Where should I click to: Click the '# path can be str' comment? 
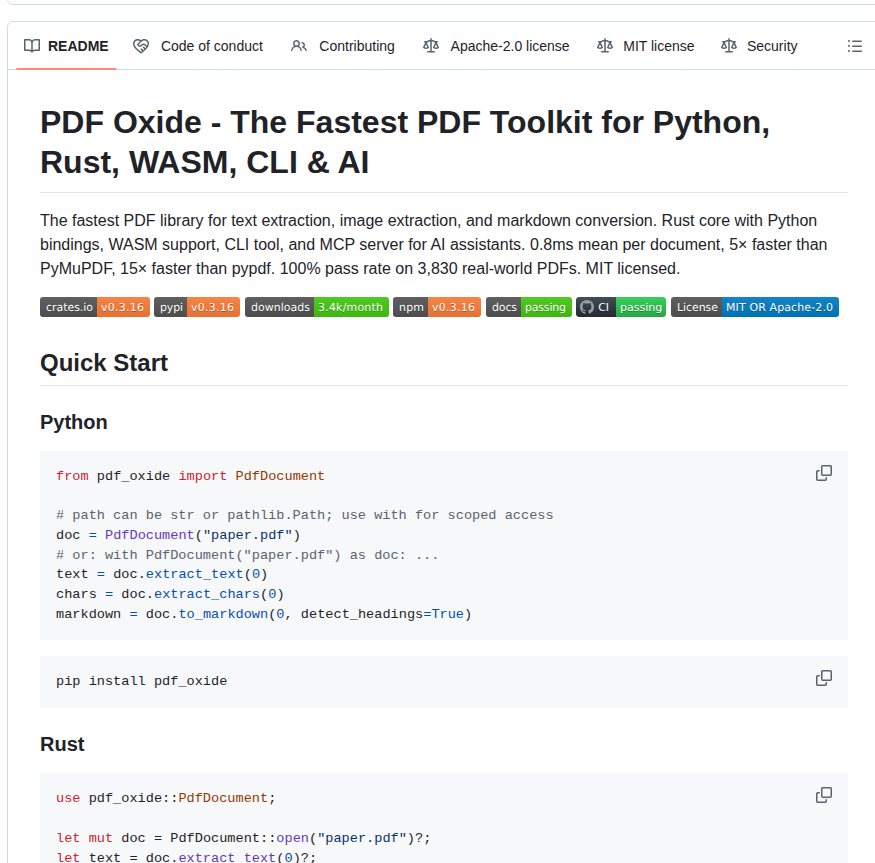click(x=305, y=515)
